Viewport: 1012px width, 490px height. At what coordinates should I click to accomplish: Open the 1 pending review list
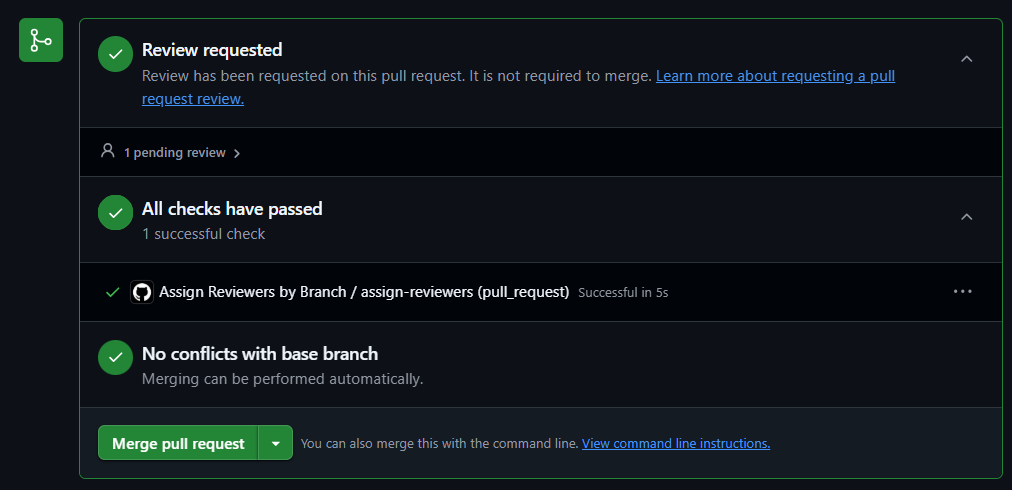175,153
